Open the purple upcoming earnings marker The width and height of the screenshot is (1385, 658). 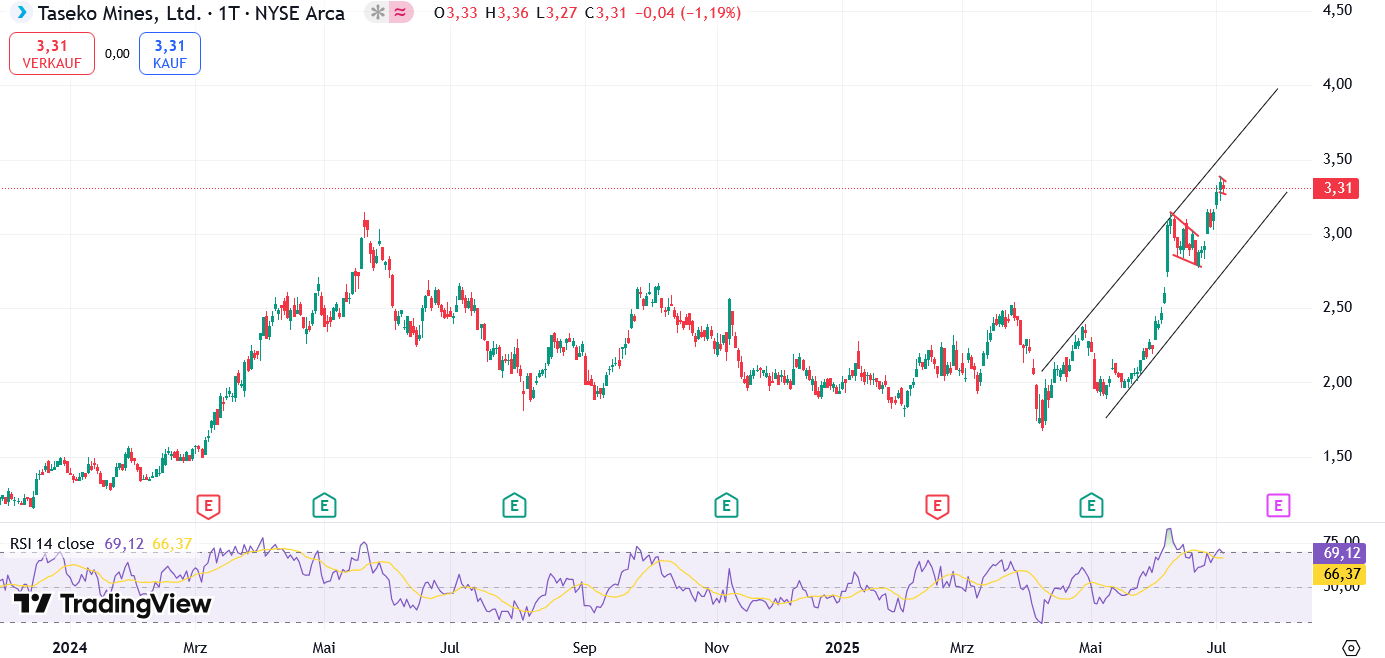coord(1278,506)
